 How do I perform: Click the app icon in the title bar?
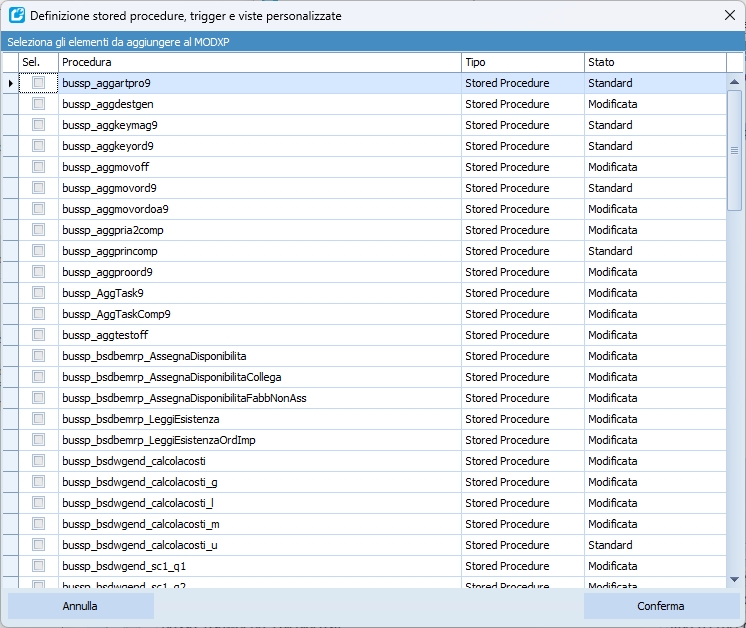17,16
